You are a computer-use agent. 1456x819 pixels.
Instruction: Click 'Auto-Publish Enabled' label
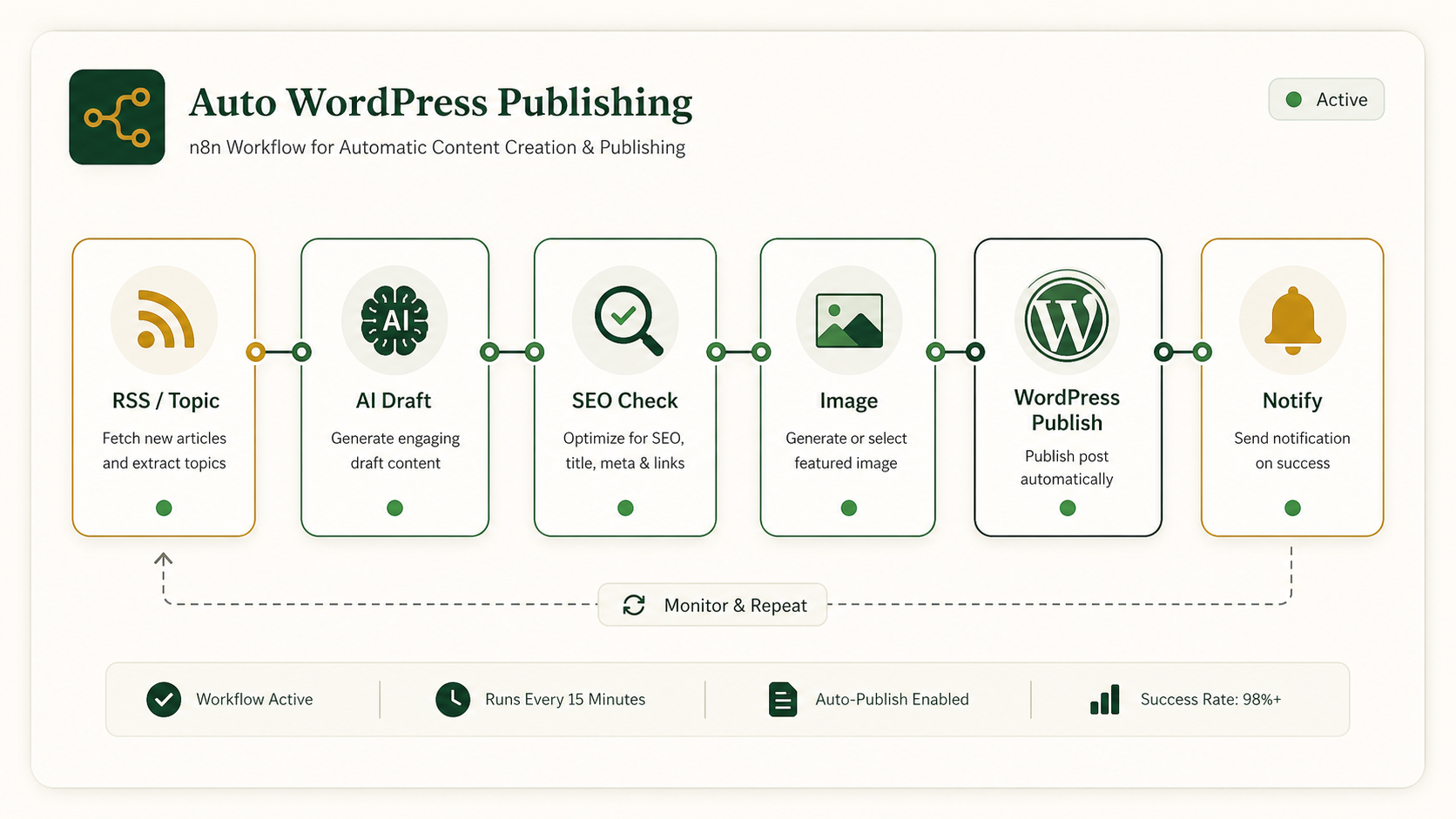click(892, 699)
